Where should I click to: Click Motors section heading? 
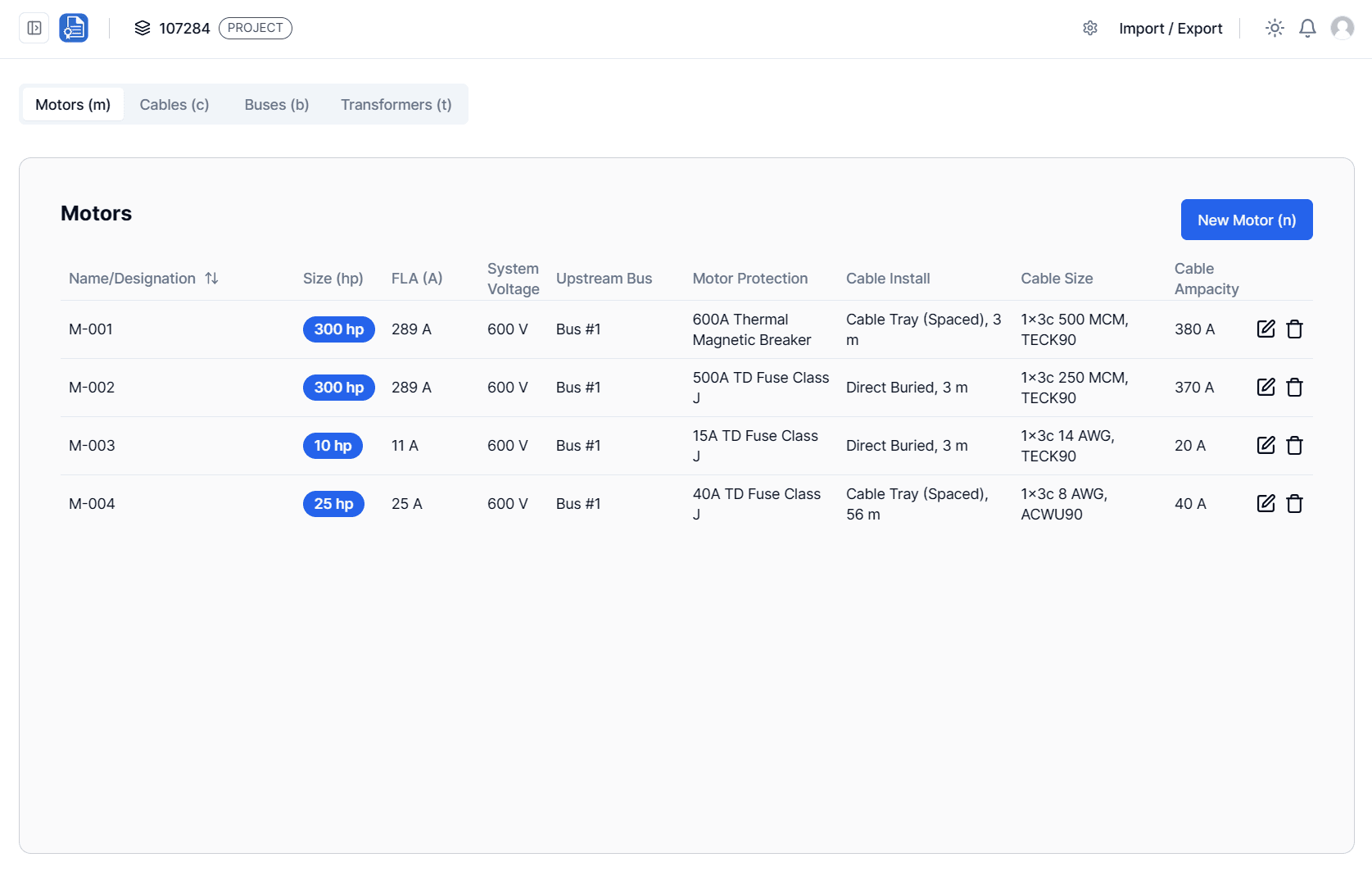coord(96,213)
